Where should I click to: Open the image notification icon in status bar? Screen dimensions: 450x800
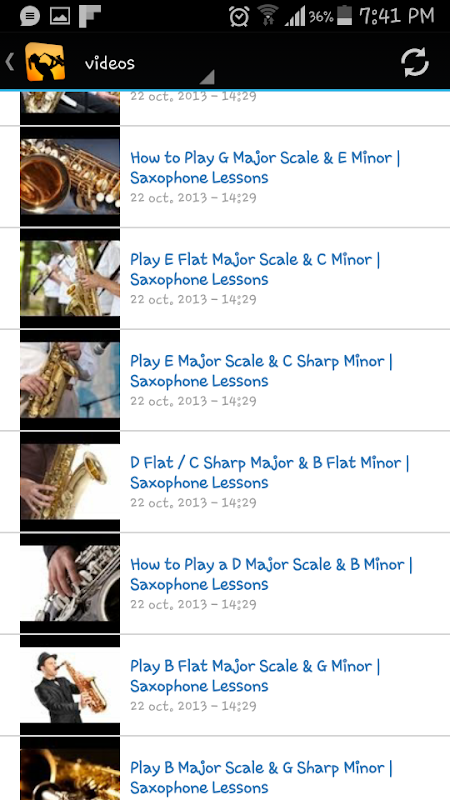[x=60, y=17]
